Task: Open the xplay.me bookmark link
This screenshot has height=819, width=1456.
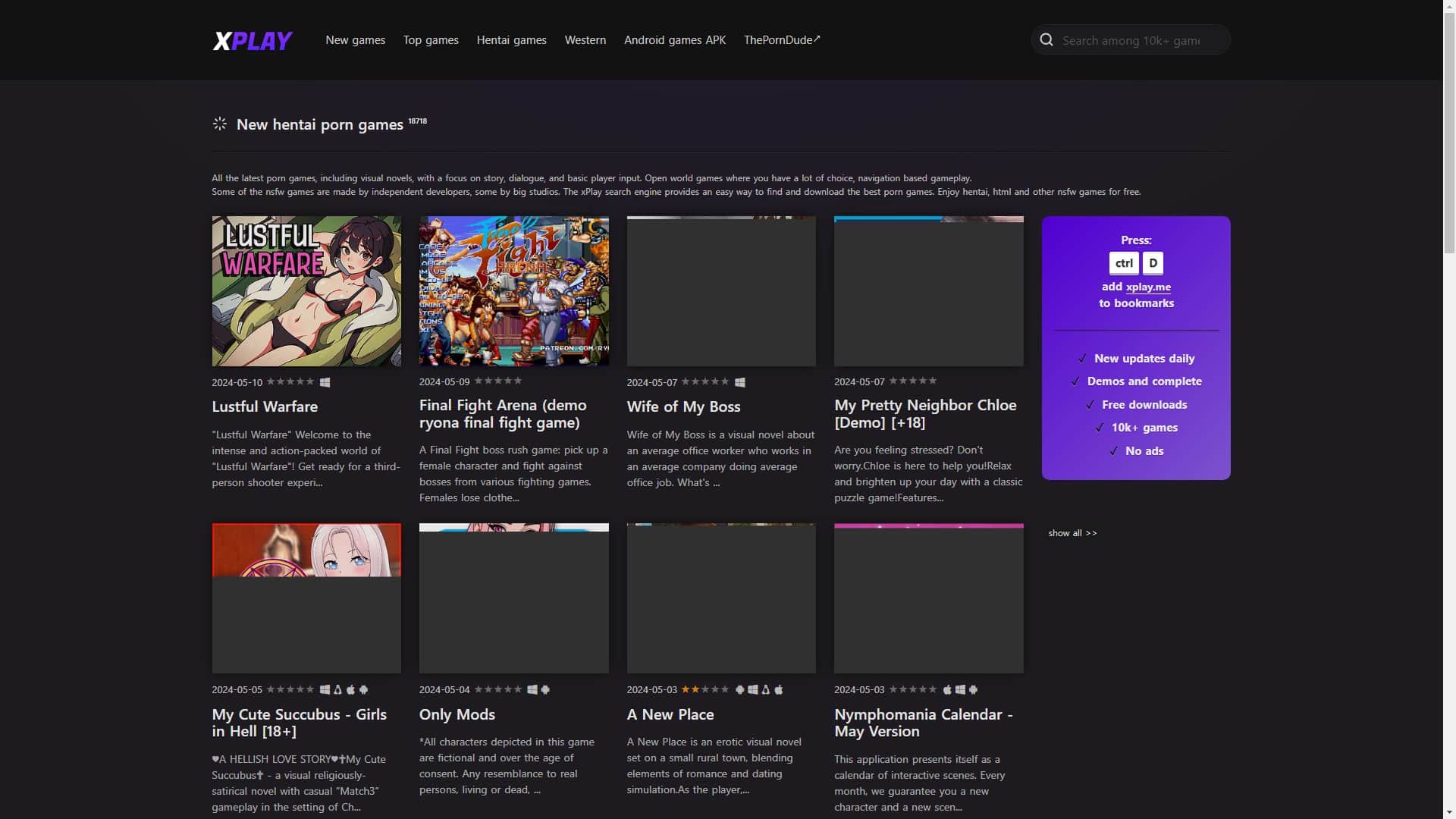Action: pyautogui.click(x=1148, y=287)
